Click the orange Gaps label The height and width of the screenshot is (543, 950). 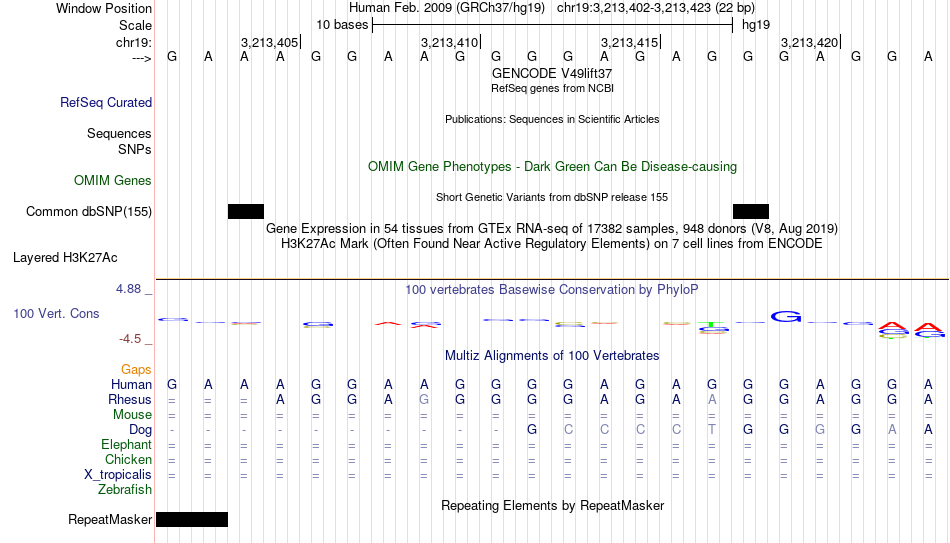tap(136, 370)
